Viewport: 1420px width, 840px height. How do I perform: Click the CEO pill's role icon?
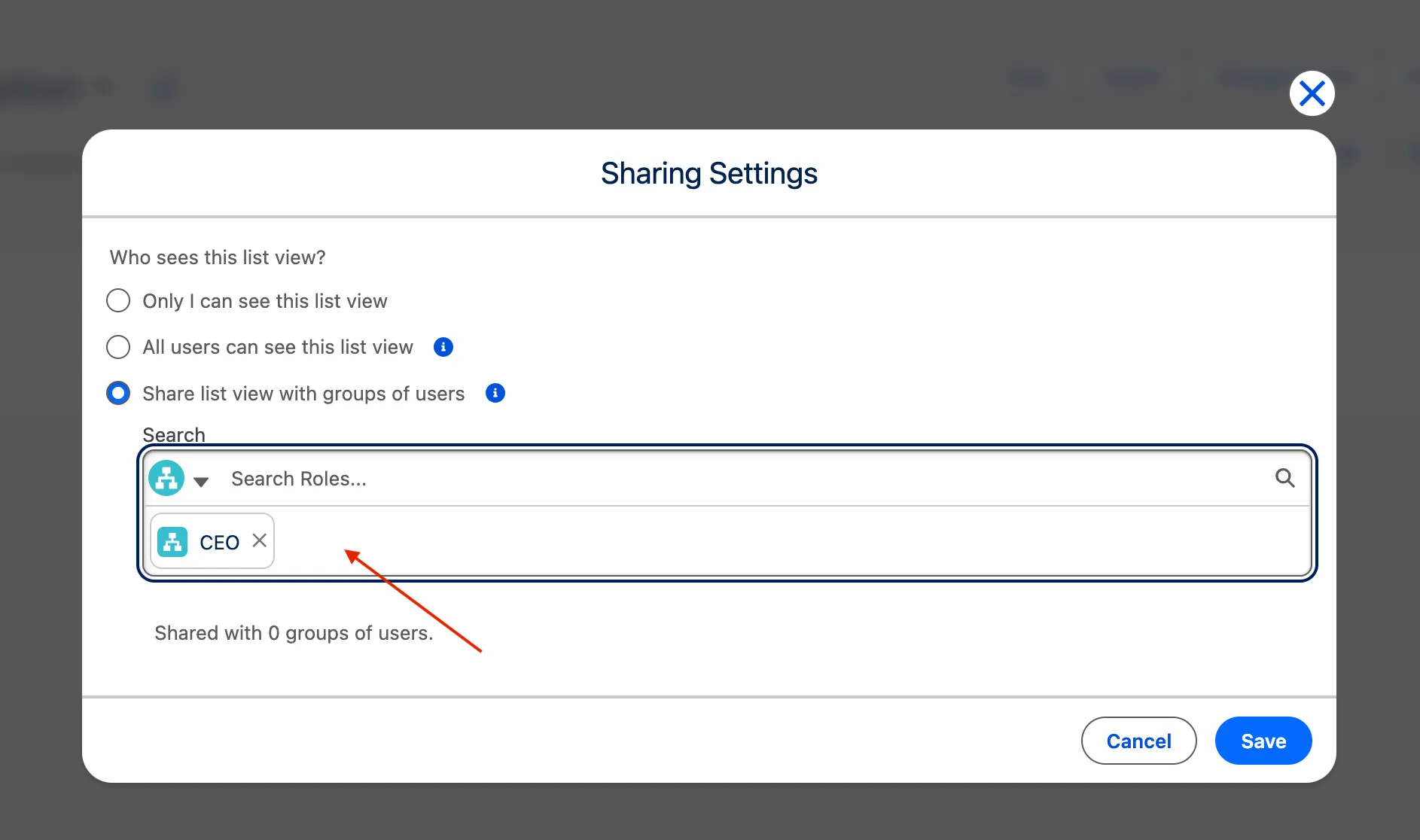172,541
